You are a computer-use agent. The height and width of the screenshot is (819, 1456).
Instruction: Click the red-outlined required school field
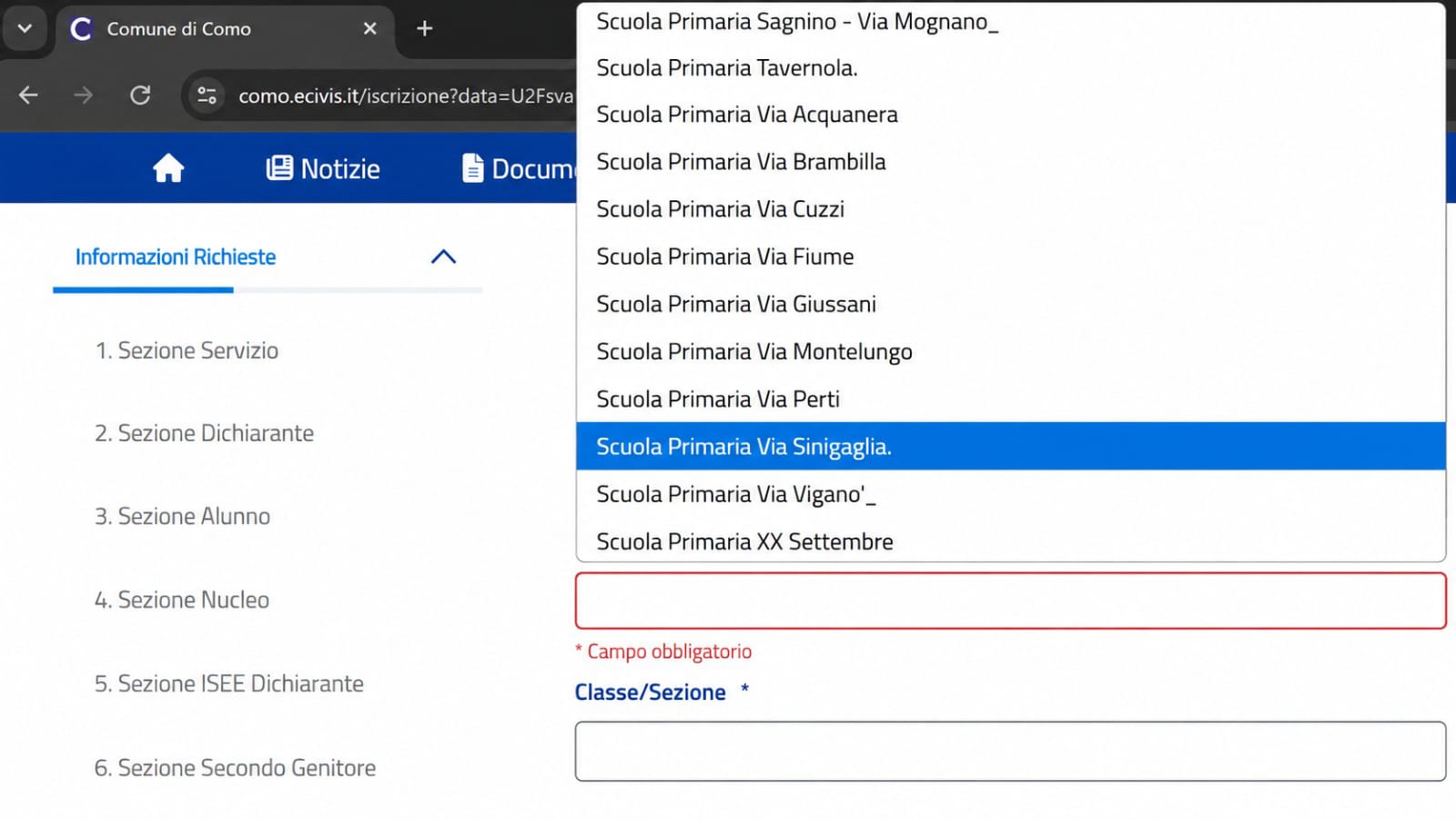point(1010,601)
